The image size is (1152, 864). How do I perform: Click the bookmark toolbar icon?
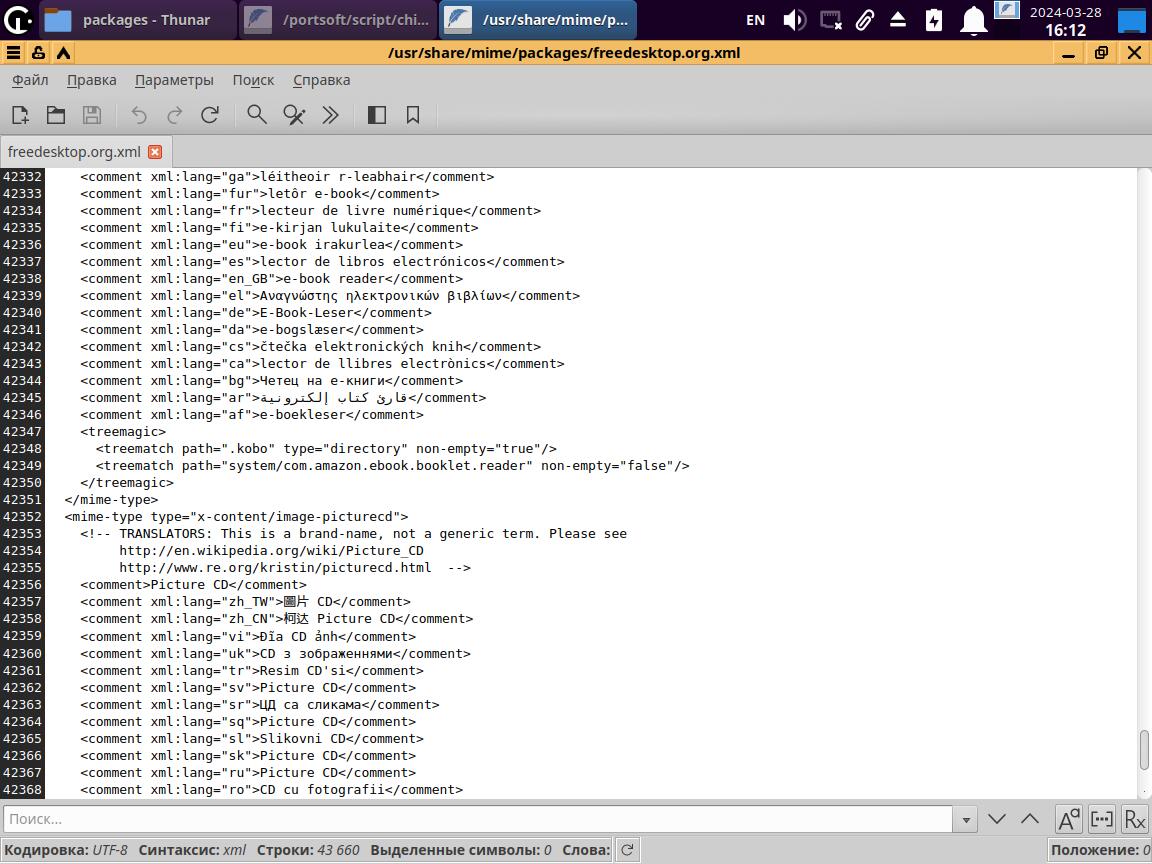click(x=413, y=115)
